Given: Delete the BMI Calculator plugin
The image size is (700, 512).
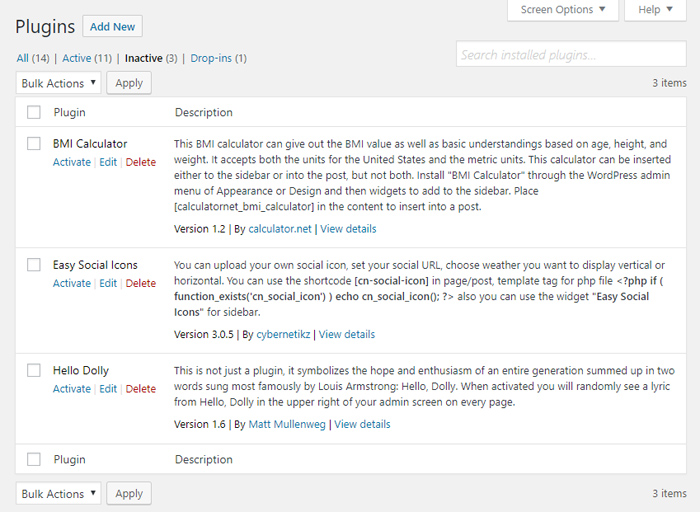Looking at the screenshot, I should [x=141, y=162].
